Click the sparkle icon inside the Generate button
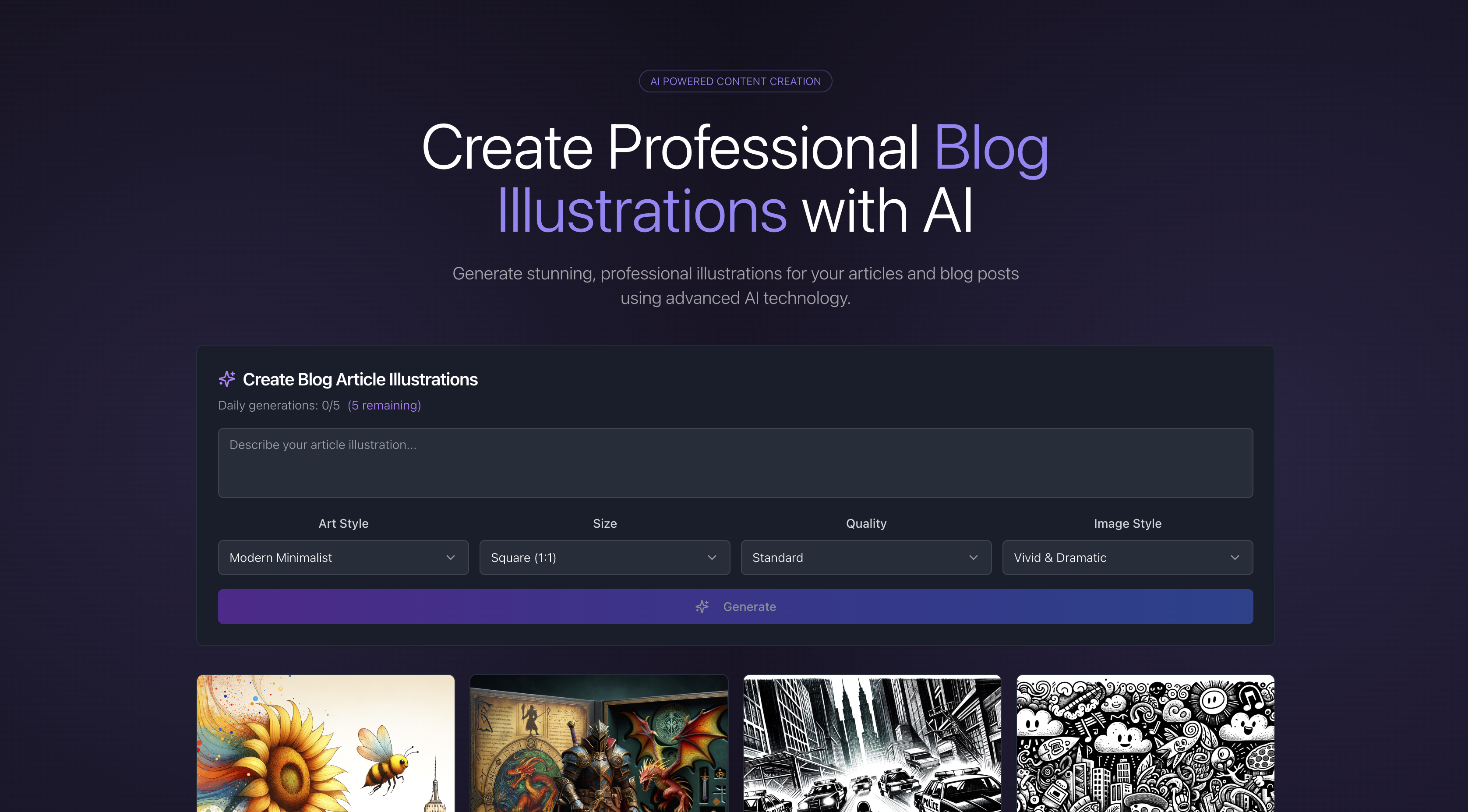This screenshot has height=812, width=1468. (702, 606)
